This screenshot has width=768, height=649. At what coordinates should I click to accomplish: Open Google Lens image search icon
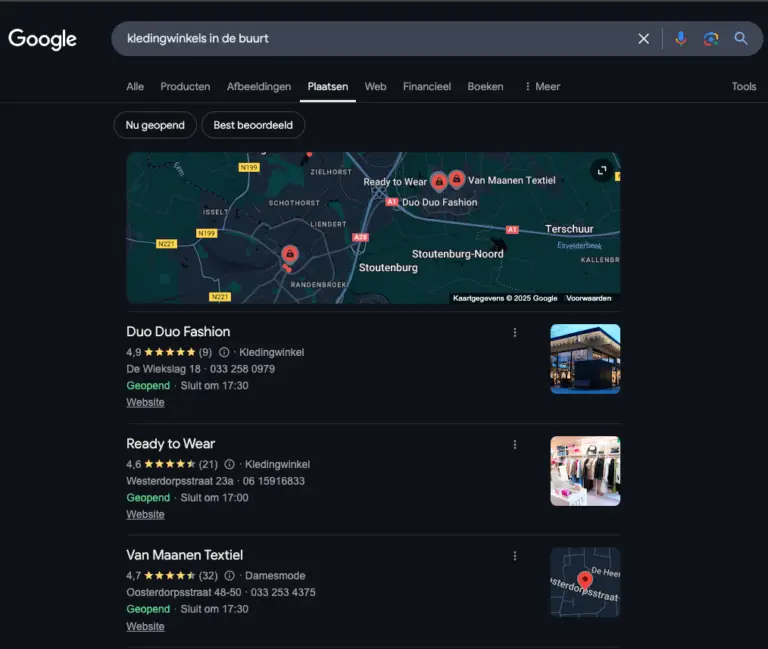tap(711, 39)
